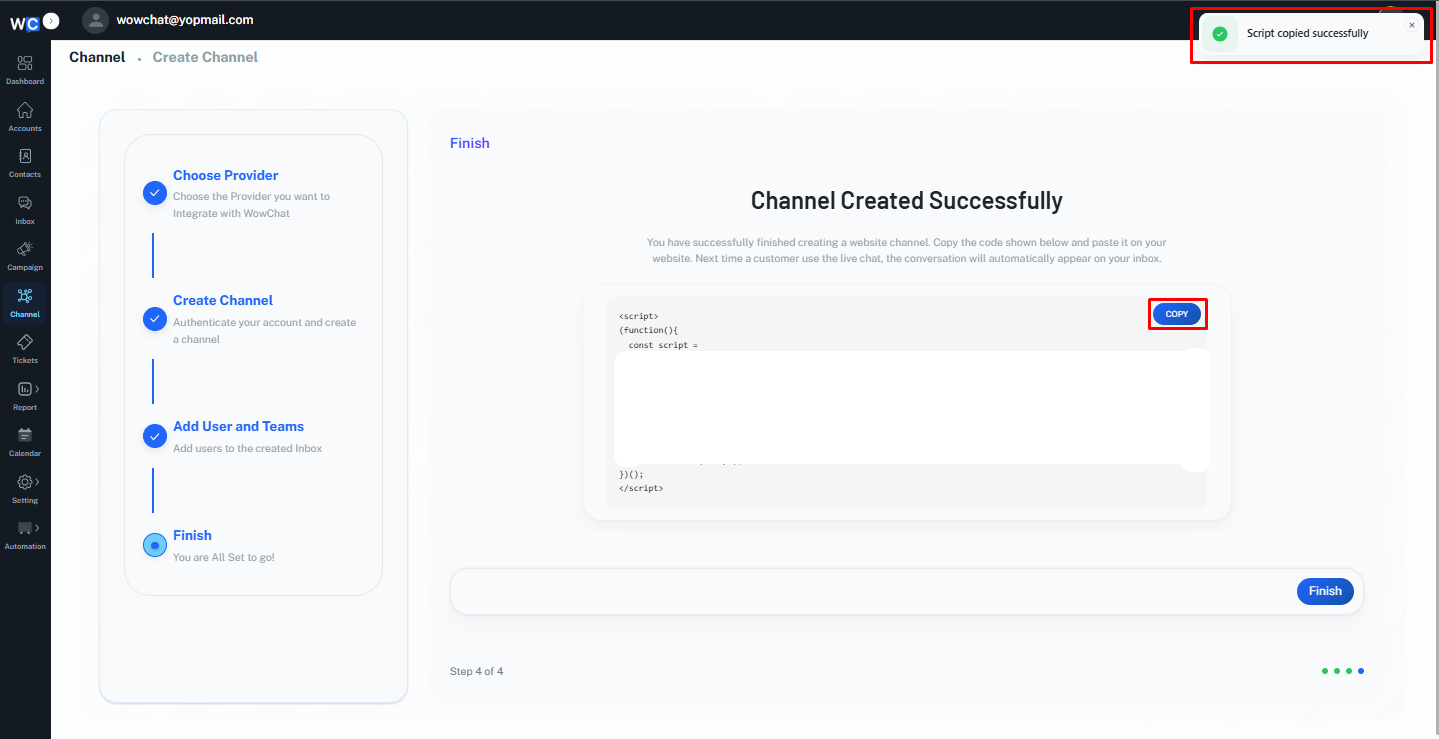Click the Channel breadcrumb
1439x739 pixels.
coord(97,57)
